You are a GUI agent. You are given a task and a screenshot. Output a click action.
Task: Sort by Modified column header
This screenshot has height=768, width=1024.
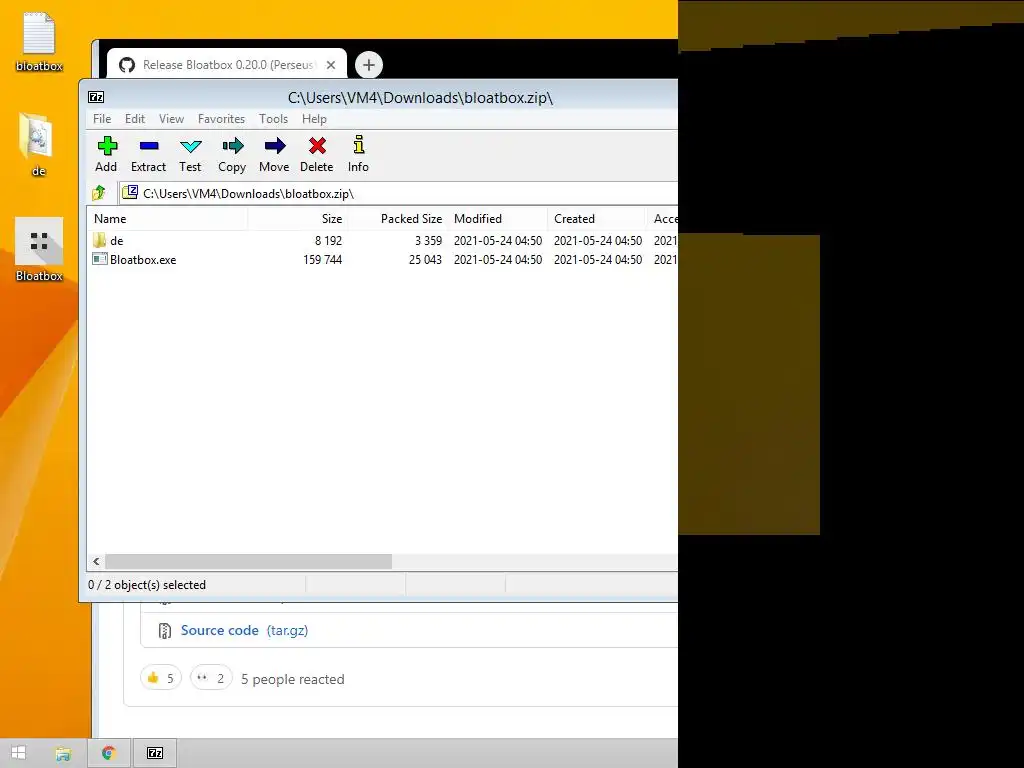pos(498,219)
